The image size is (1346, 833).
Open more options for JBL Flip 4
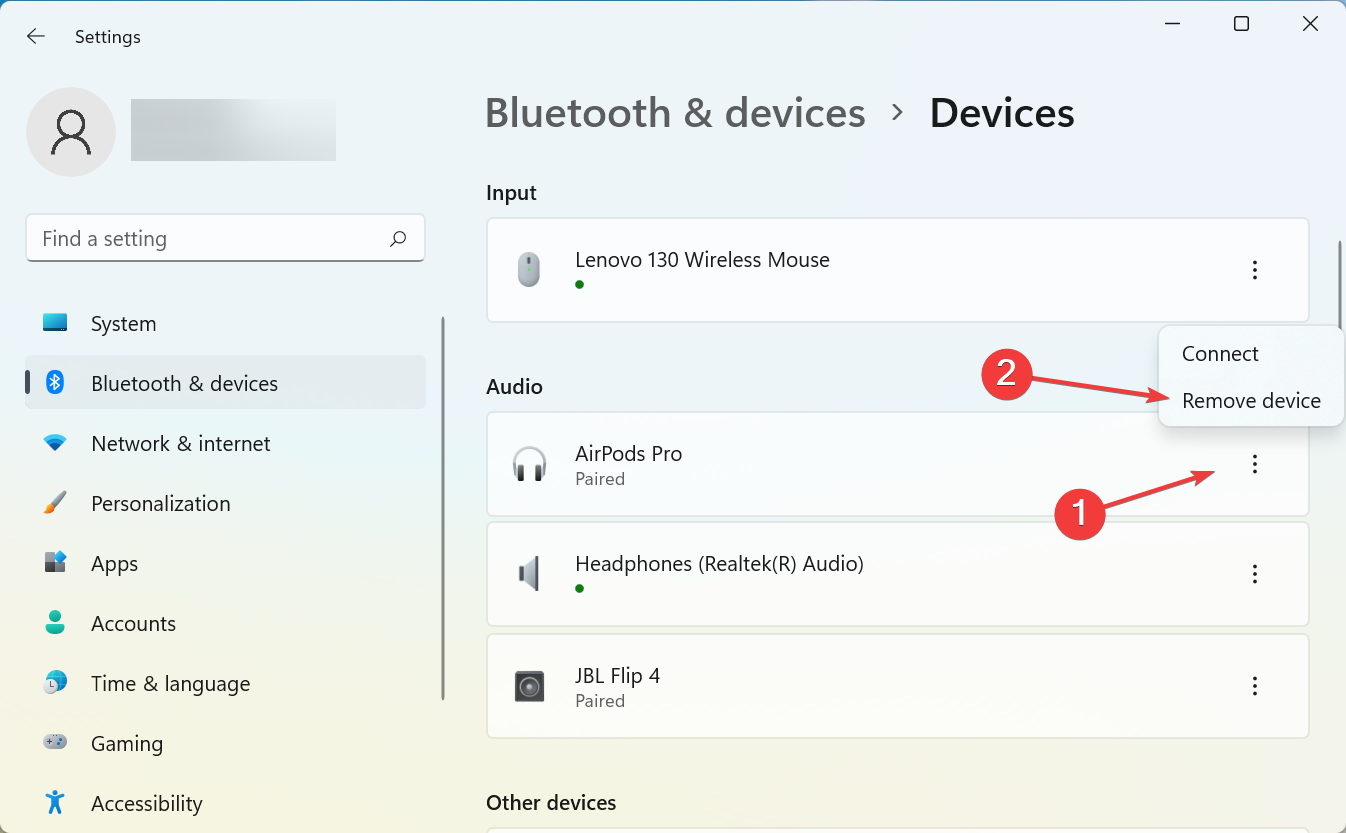coord(1254,686)
